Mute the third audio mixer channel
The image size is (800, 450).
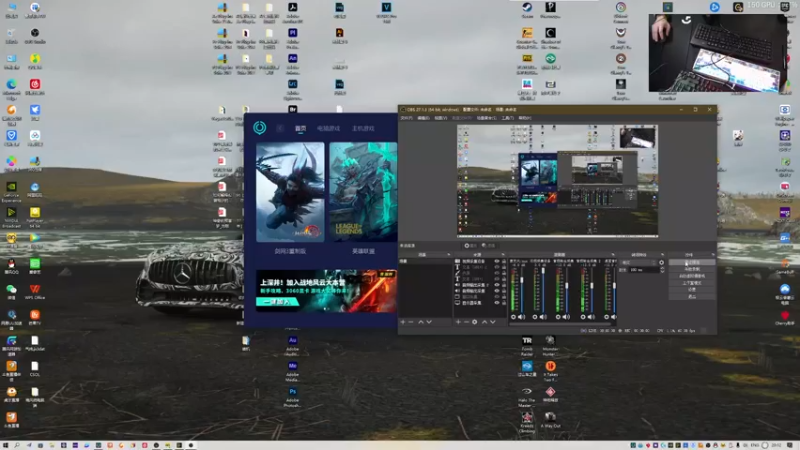(566, 317)
